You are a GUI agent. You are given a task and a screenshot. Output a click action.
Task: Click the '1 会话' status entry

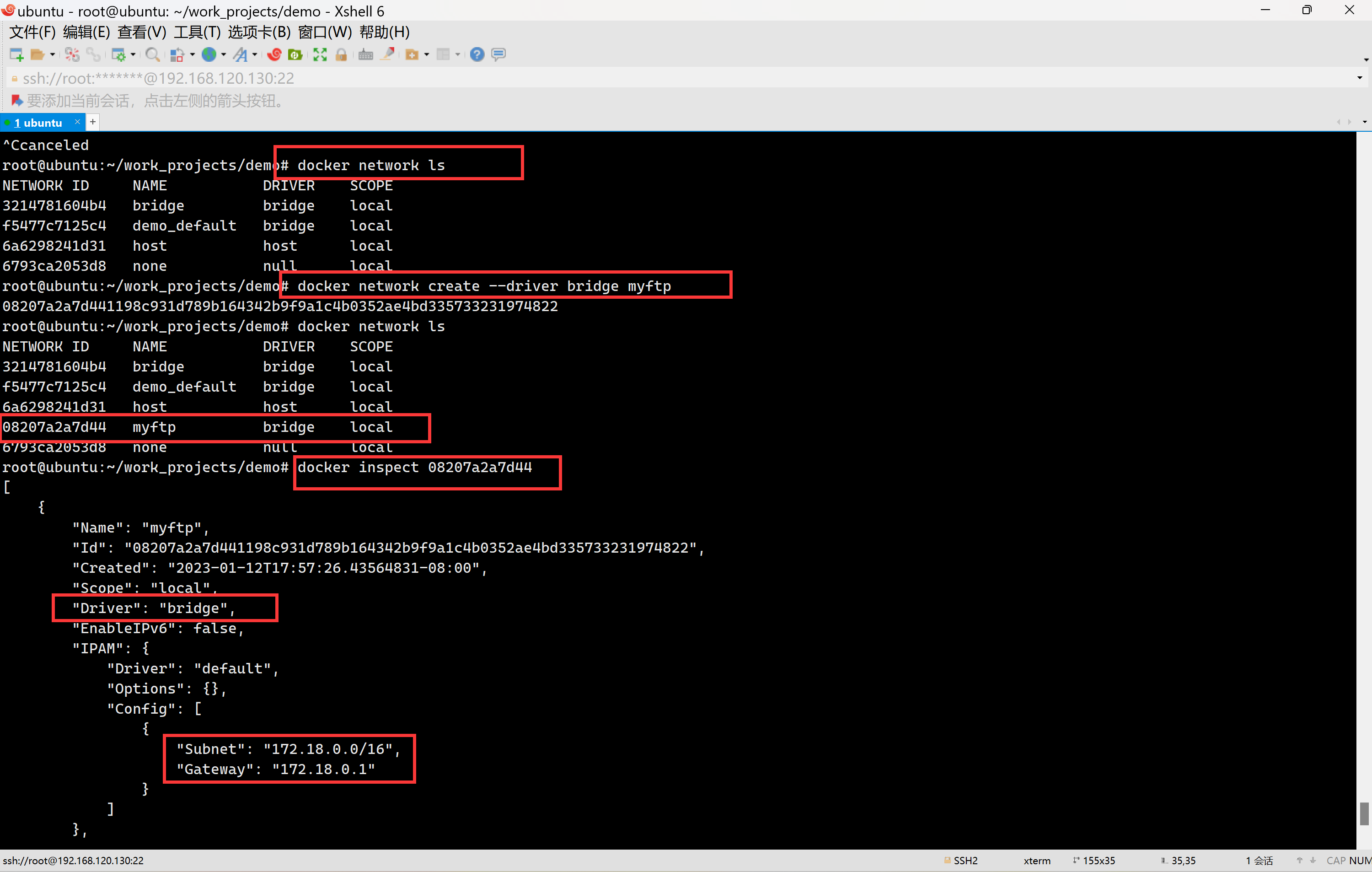click(1259, 861)
